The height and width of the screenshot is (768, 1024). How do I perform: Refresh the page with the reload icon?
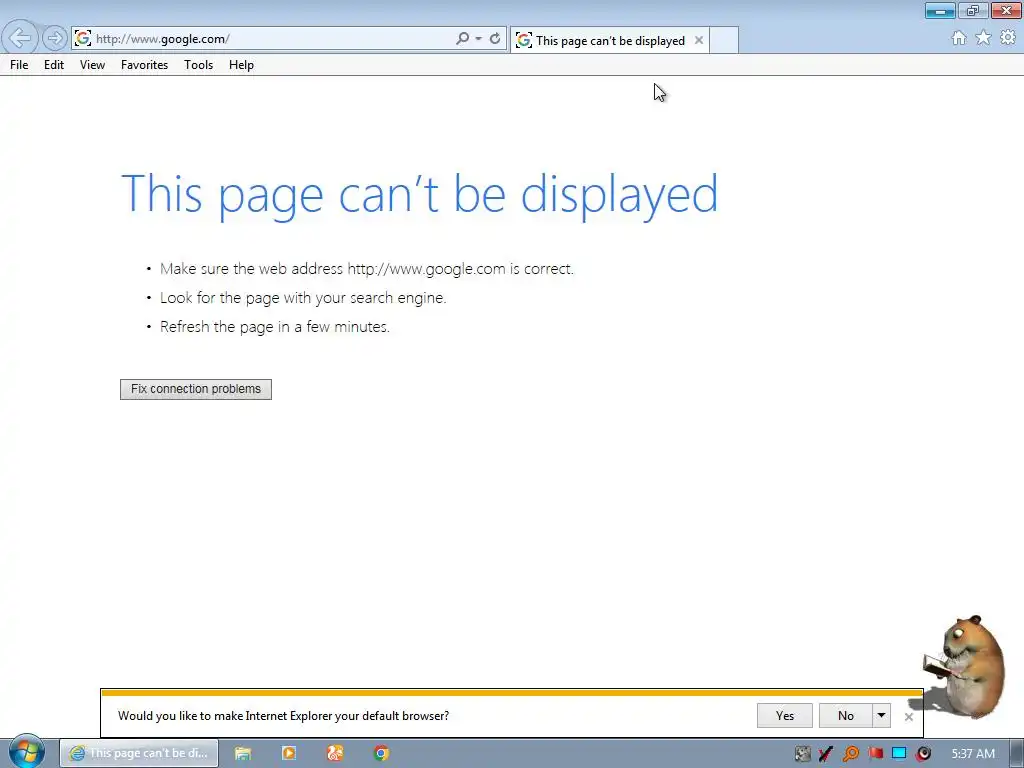[495, 39]
